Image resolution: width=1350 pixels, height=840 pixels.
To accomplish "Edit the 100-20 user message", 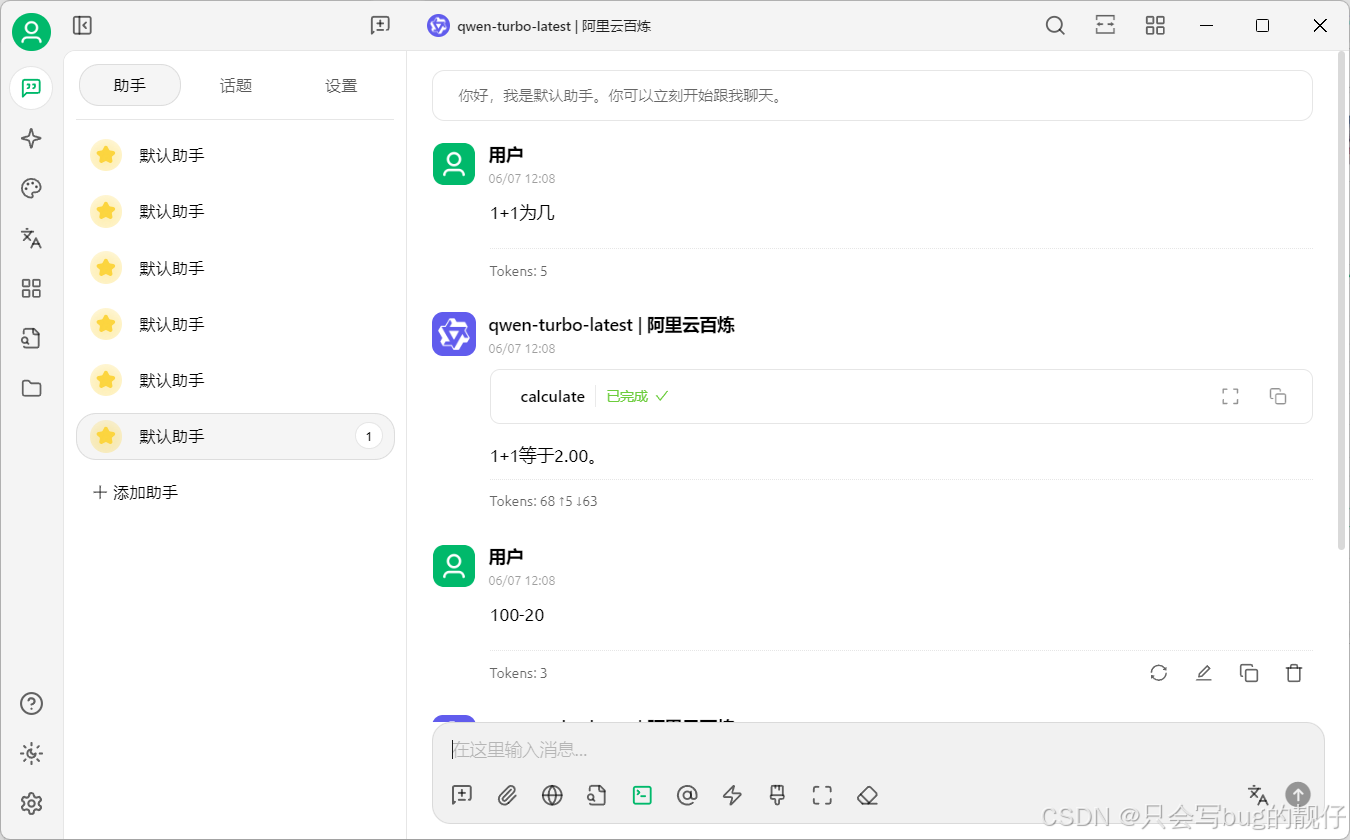I will coord(1204,673).
